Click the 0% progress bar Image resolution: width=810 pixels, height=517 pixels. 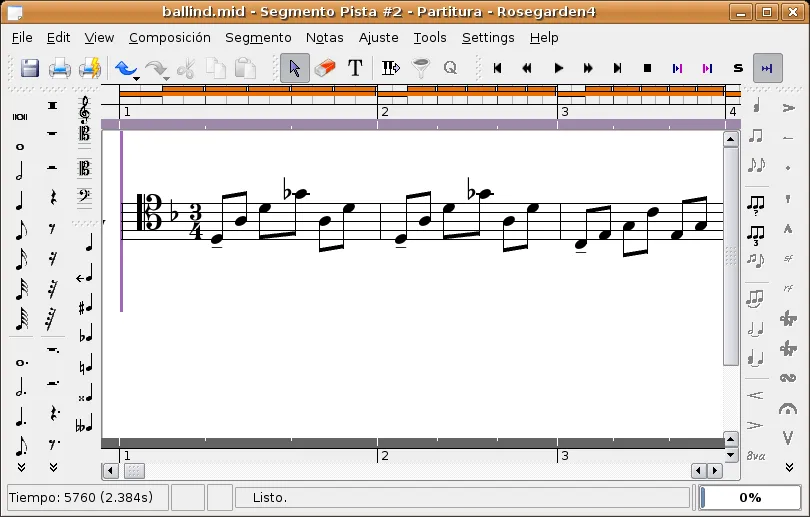pyautogui.click(x=750, y=498)
